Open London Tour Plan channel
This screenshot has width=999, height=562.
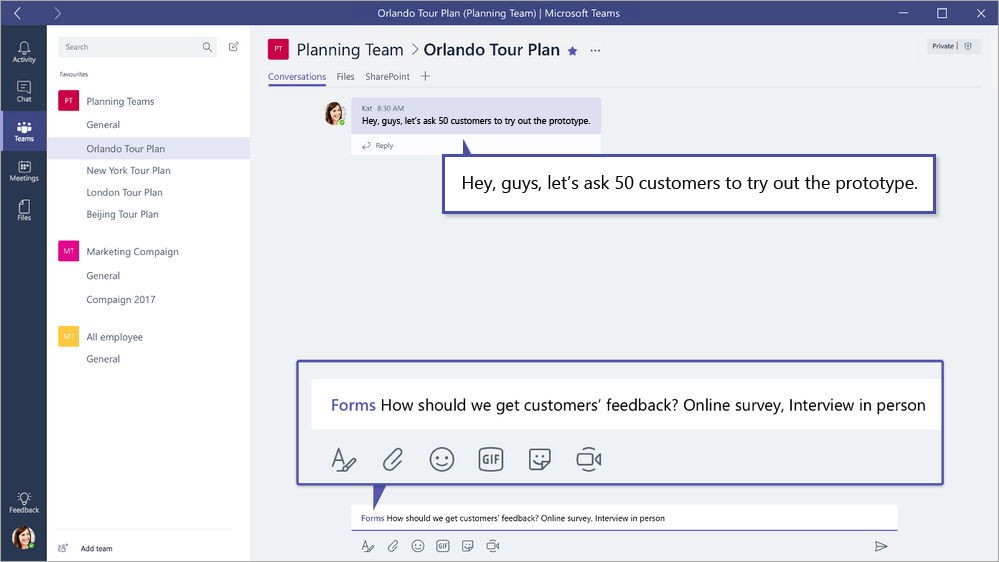pyautogui.click(x=124, y=192)
